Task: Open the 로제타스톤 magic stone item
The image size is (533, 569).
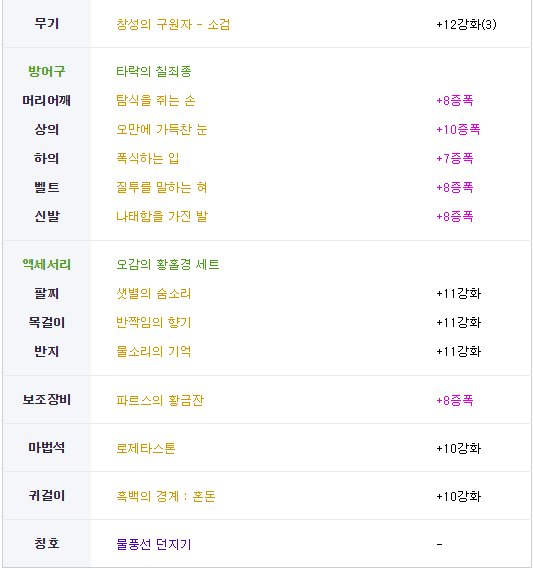Action: click(x=146, y=449)
